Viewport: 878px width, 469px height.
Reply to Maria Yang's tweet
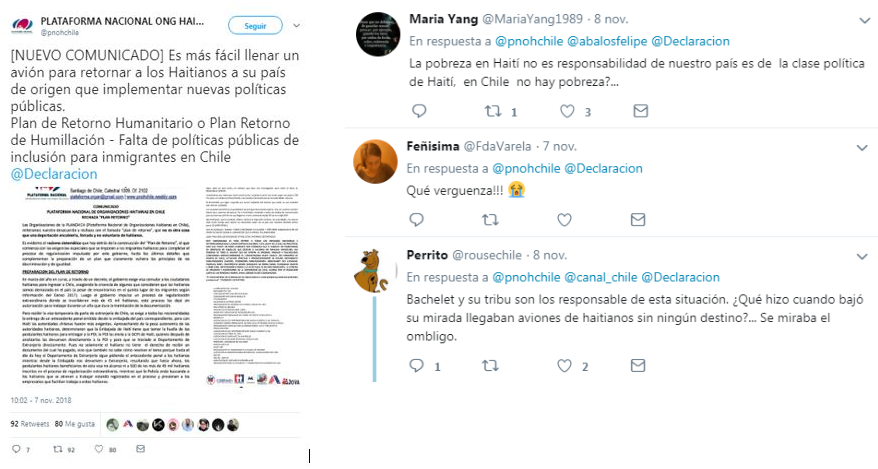click(x=419, y=111)
